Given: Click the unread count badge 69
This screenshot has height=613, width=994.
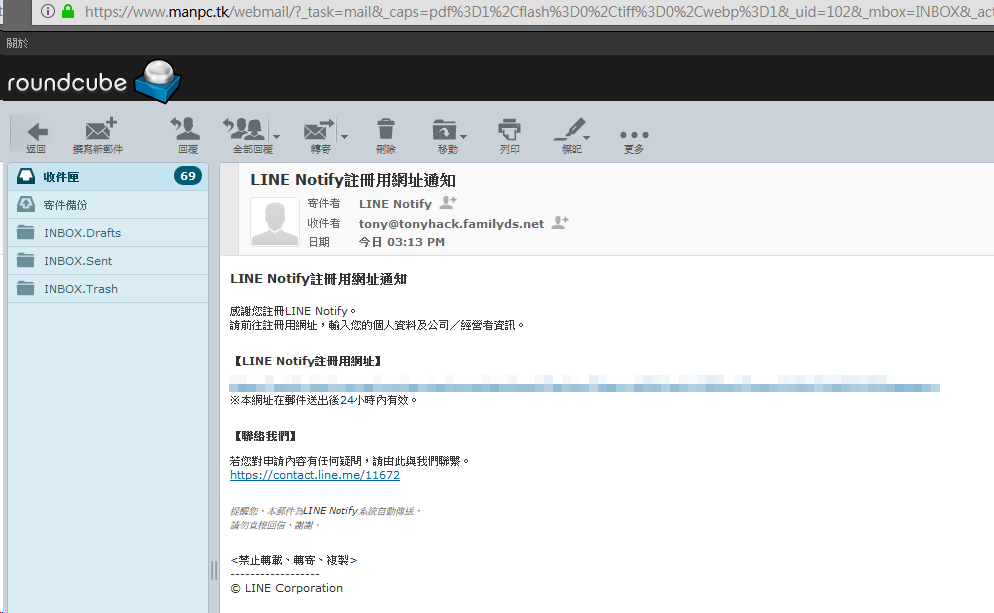Looking at the screenshot, I should (188, 176).
